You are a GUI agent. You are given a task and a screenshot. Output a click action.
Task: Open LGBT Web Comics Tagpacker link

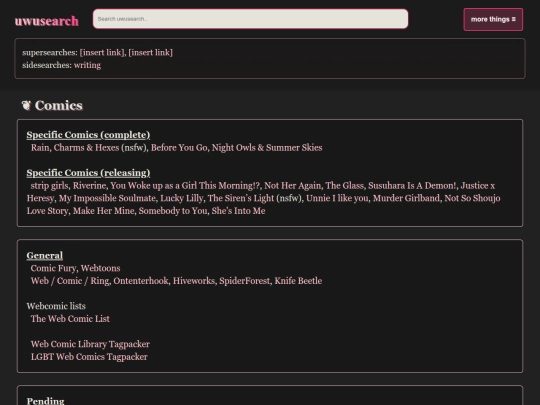(x=89, y=357)
